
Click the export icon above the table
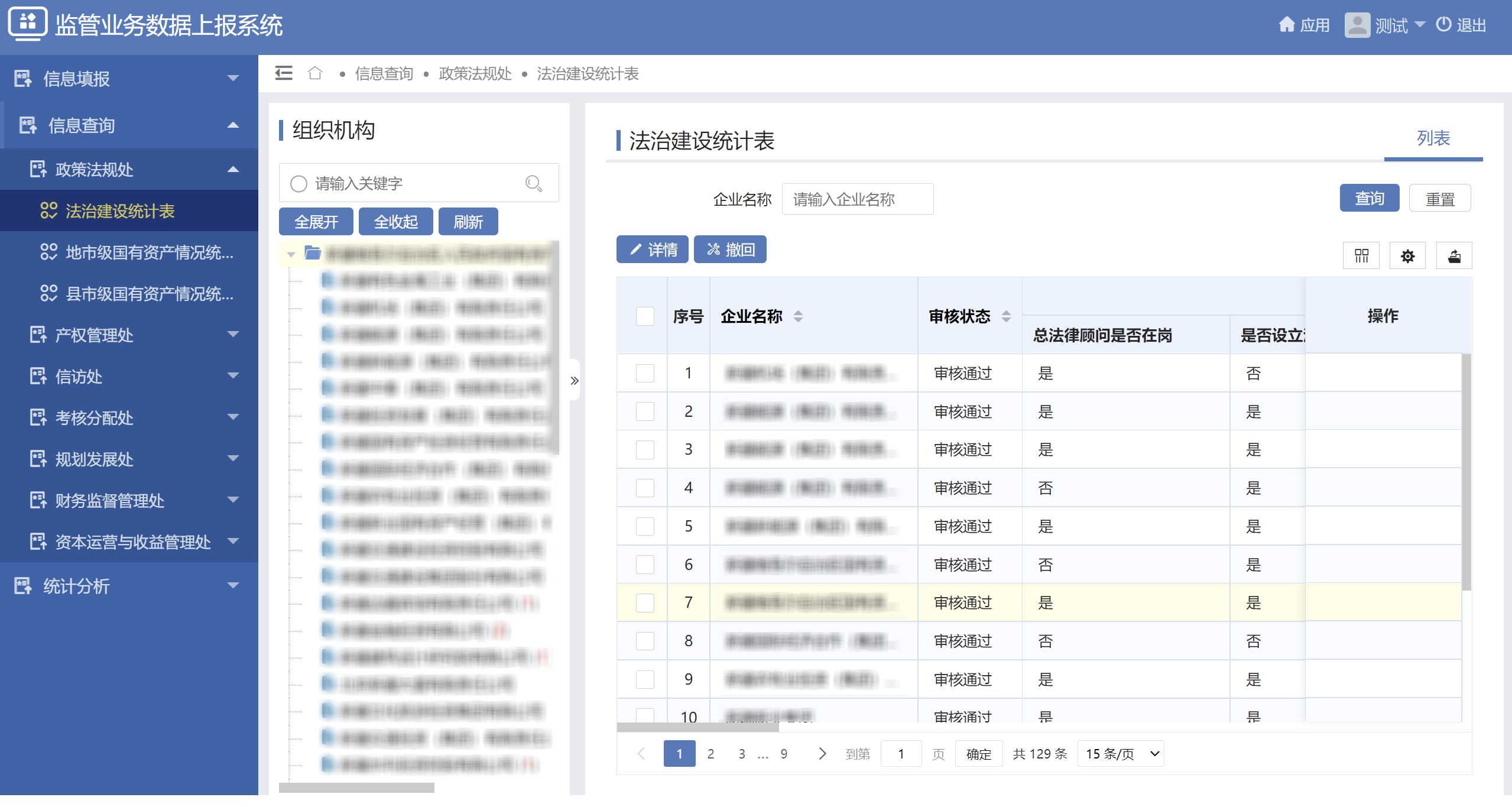(1454, 256)
